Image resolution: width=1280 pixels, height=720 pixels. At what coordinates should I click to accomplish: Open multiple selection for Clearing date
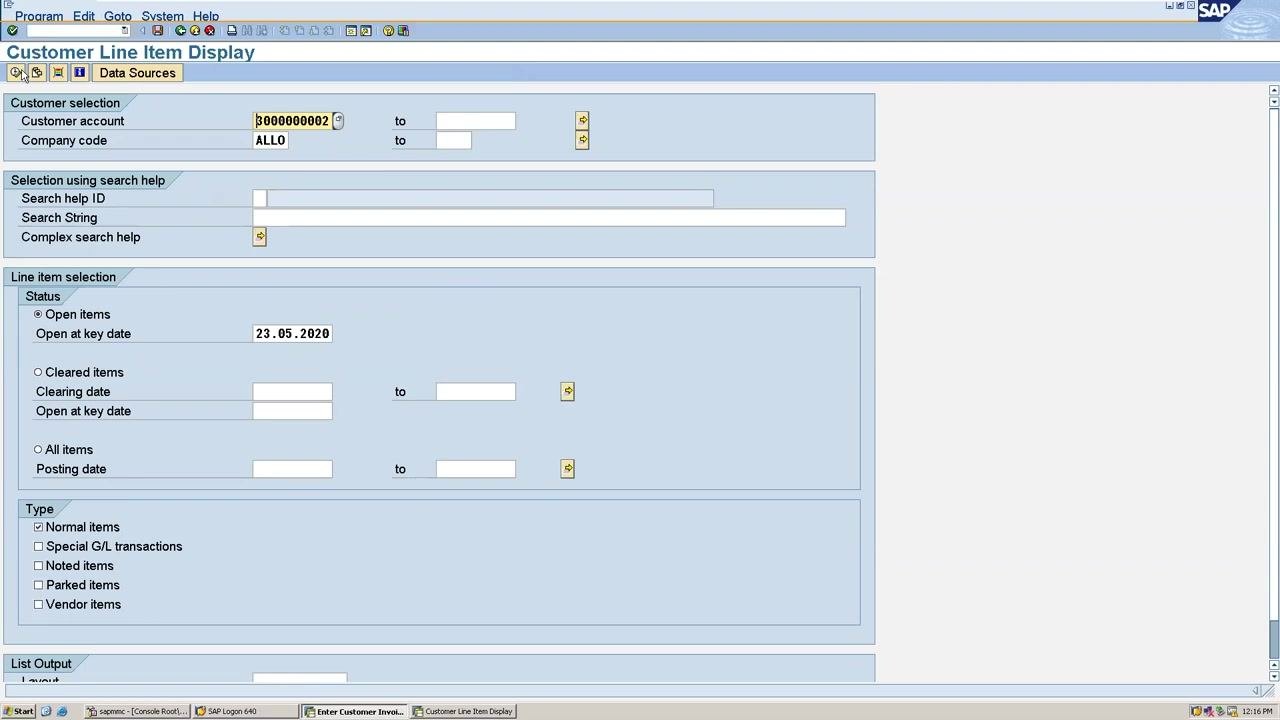pos(567,392)
